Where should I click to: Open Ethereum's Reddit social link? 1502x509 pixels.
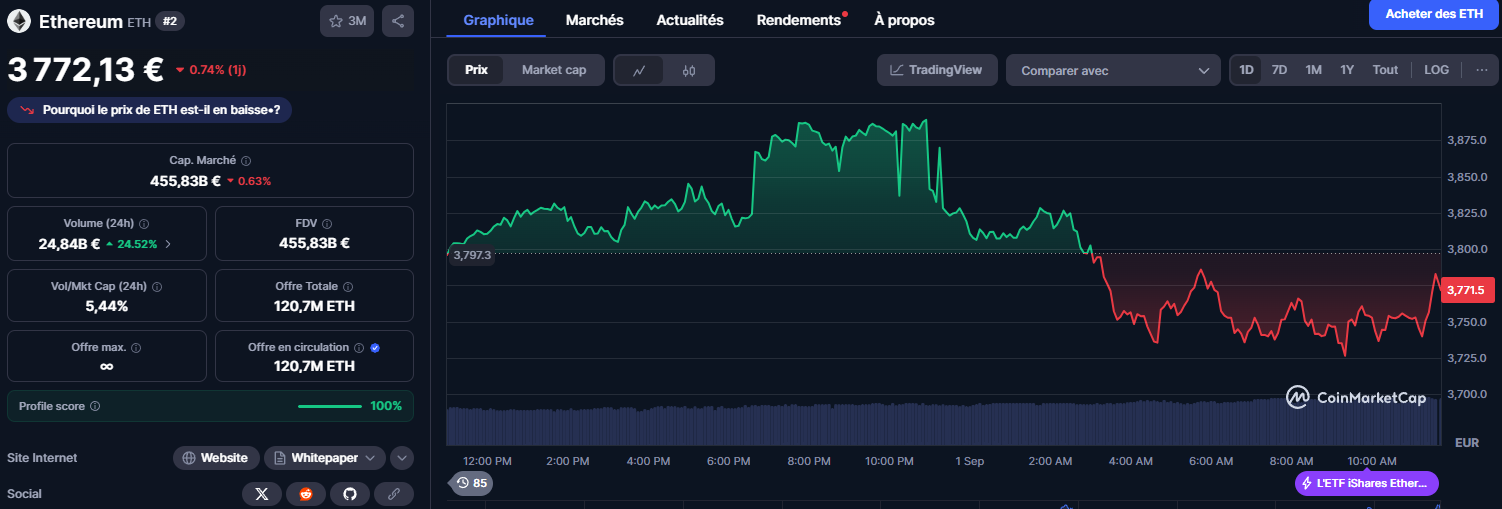coord(306,494)
